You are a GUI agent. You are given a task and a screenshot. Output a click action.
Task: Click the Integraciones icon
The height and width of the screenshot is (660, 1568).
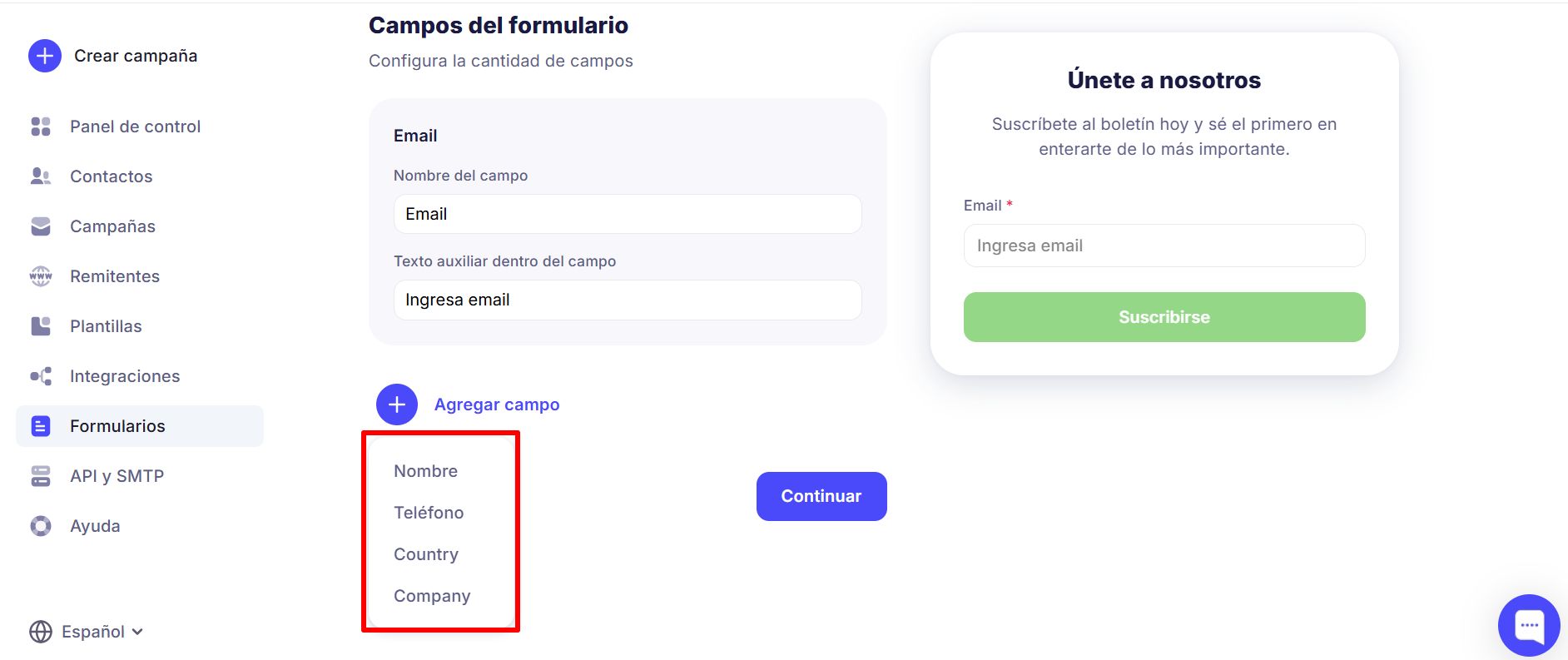(41, 376)
